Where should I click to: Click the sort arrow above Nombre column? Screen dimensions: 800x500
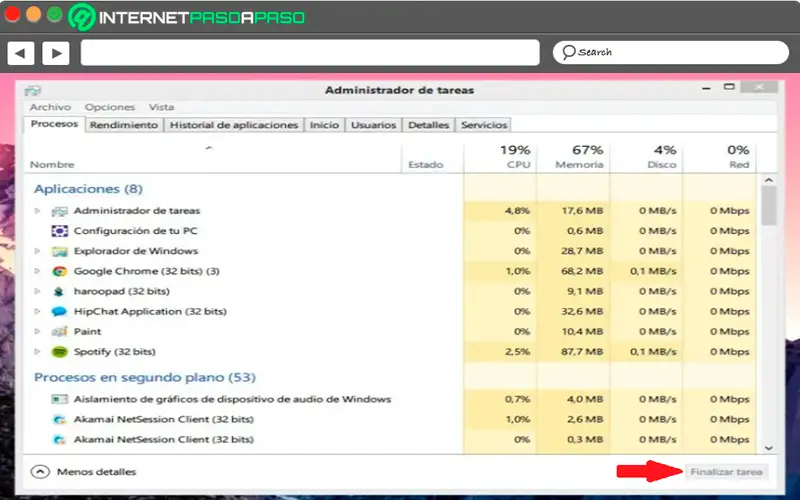(x=209, y=148)
